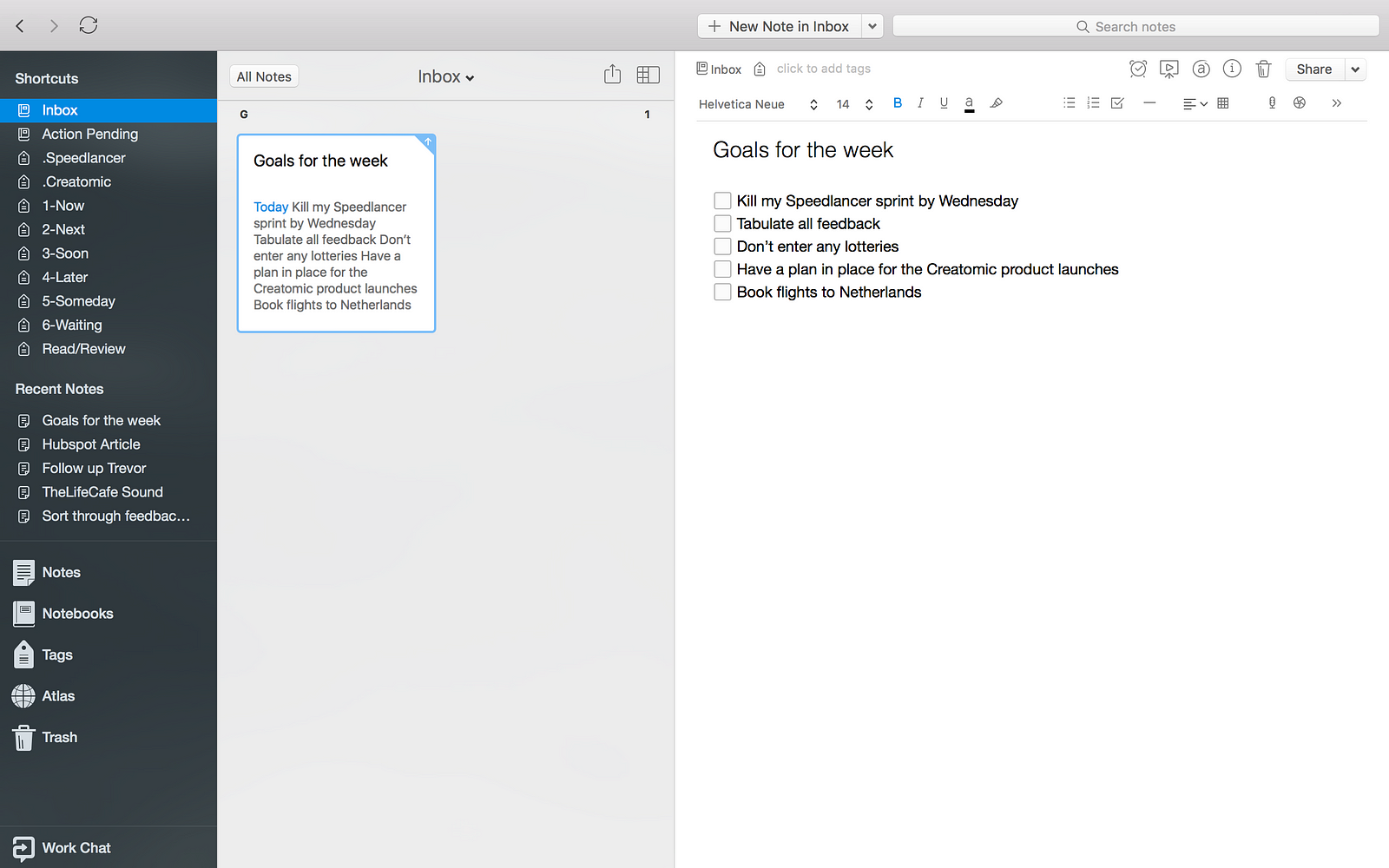Insert a bulleted list
Screen dimensions: 1389x868
pos(1070,103)
